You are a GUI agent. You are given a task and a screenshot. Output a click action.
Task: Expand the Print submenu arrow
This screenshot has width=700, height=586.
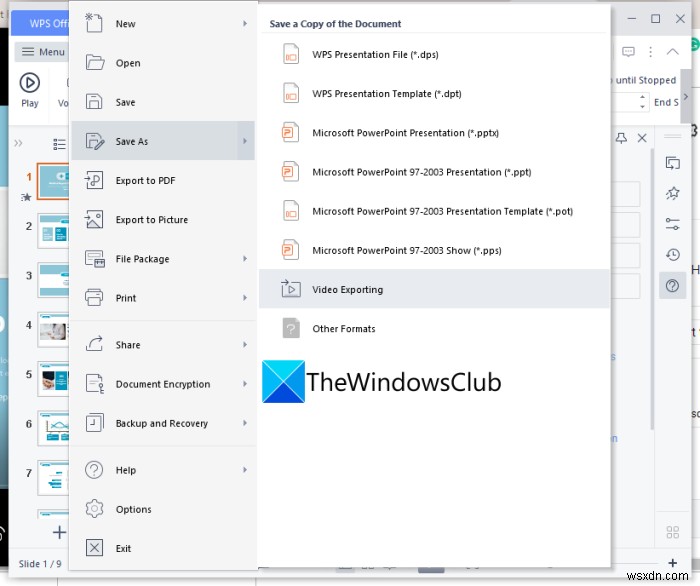pos(245,298)
